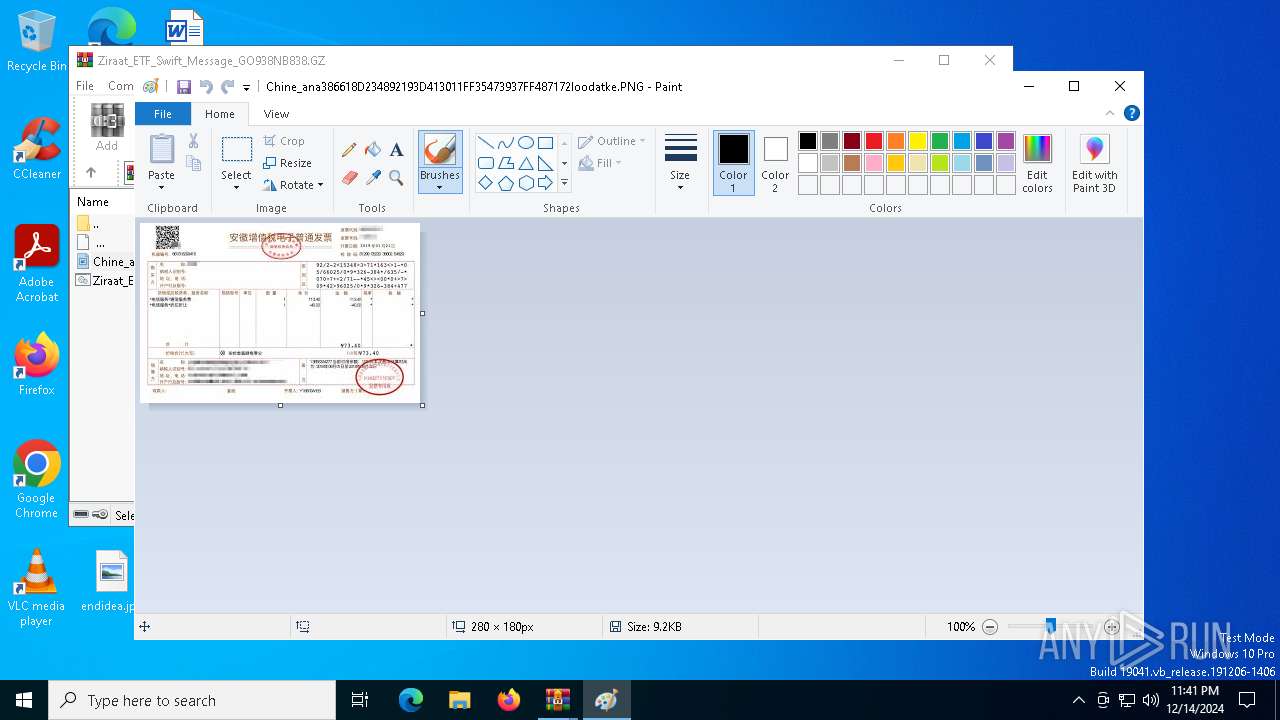Select the Text tool

tap(396, 150)
